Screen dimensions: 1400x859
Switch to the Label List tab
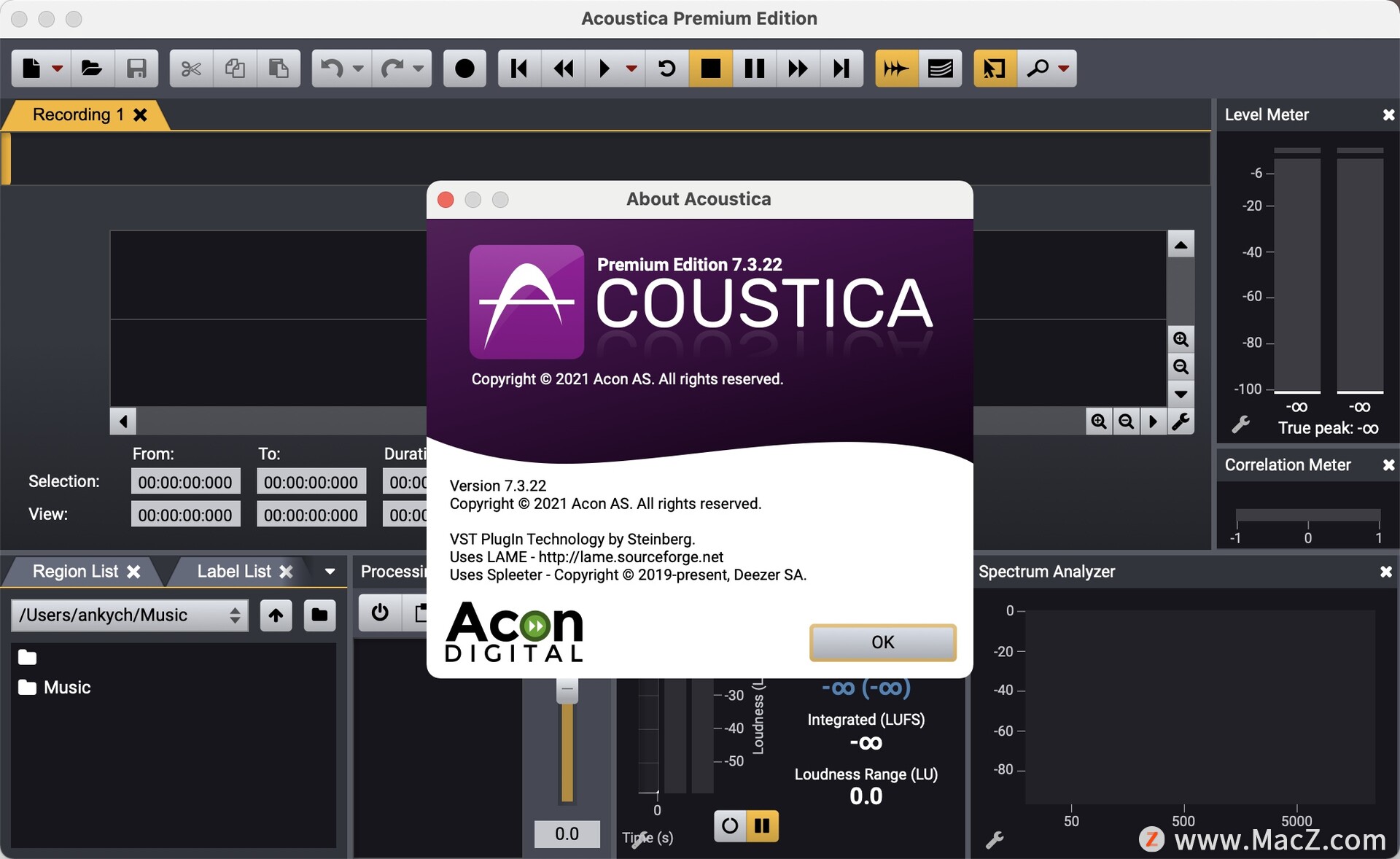(x=233, y=572)
